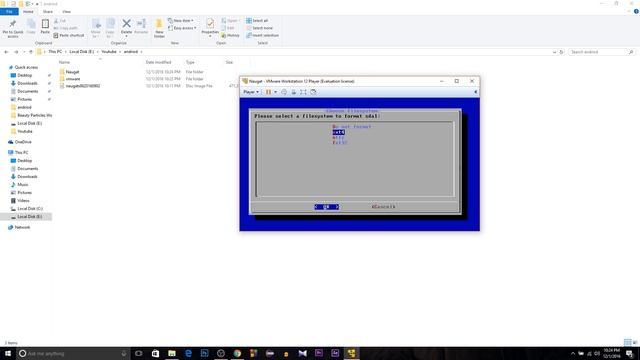
Task: Open Google Chrome from taskbar
Action: [x=237, y=353]
